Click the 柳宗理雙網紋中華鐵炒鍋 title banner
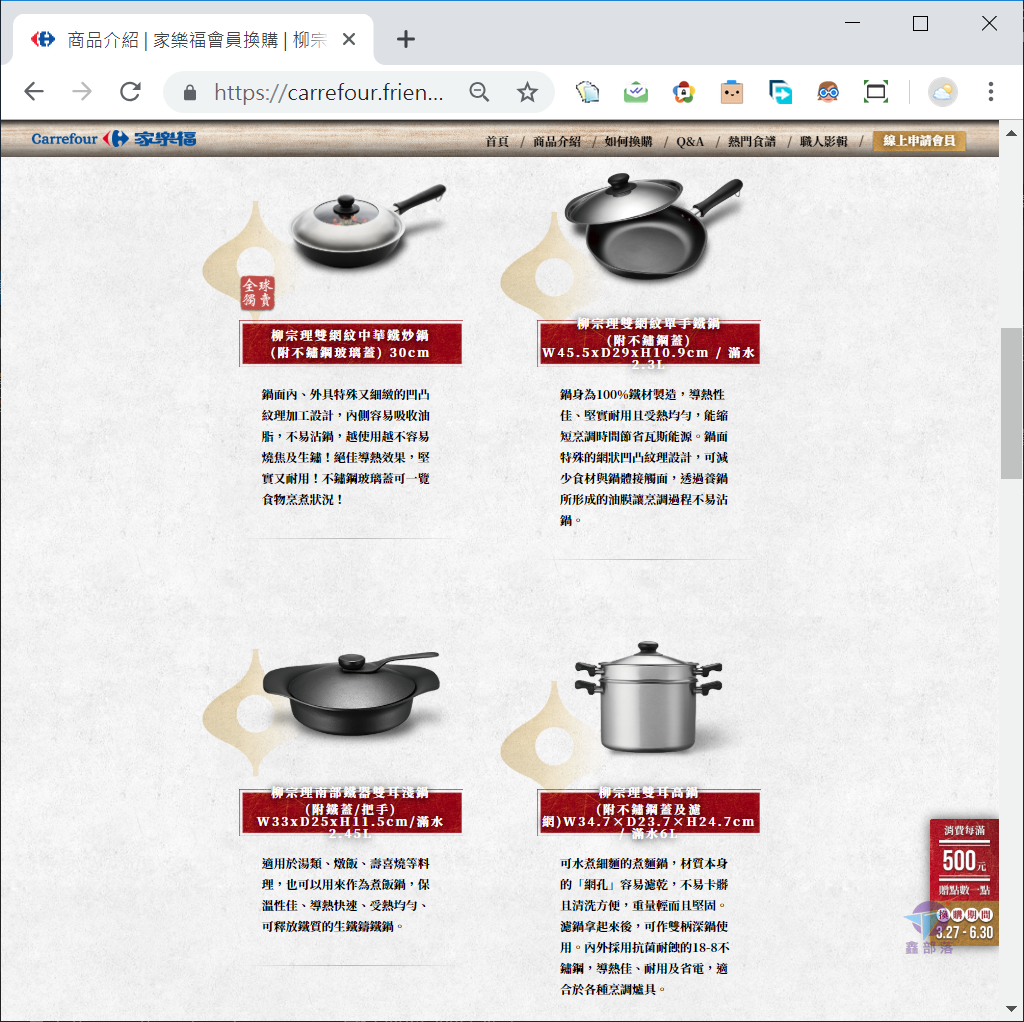Viewport: 1024px width, 1022px height. click(x=351, y=343)
